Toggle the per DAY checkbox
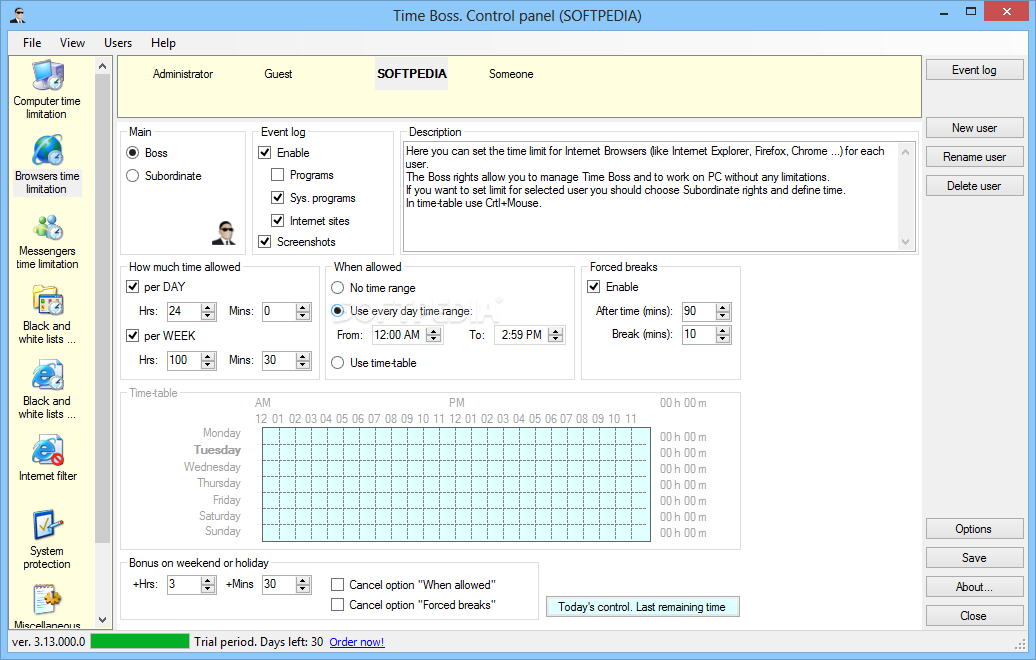Screen dimensions: 1036x660 click(x=132, y=287)
